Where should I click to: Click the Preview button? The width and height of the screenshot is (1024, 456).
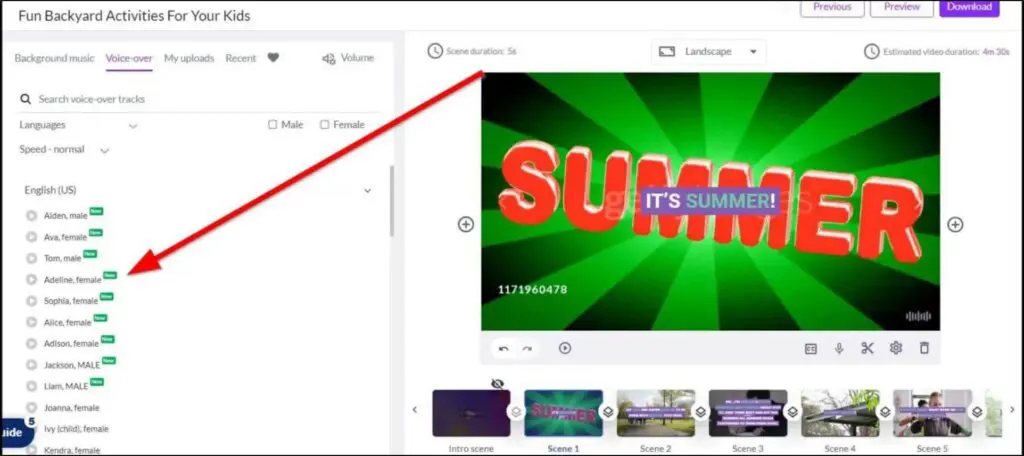[901, 7]
